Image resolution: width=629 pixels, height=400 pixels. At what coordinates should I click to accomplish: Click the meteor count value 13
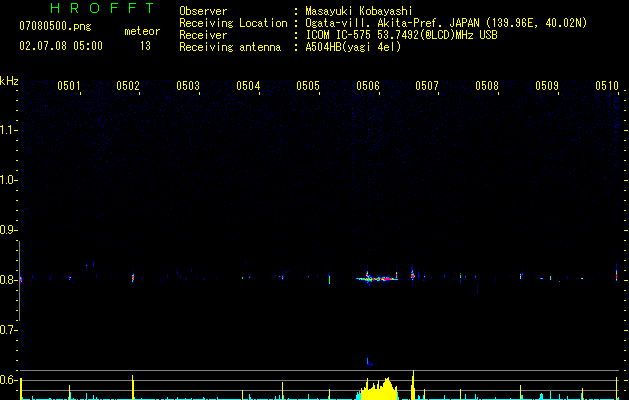[145, 46]
